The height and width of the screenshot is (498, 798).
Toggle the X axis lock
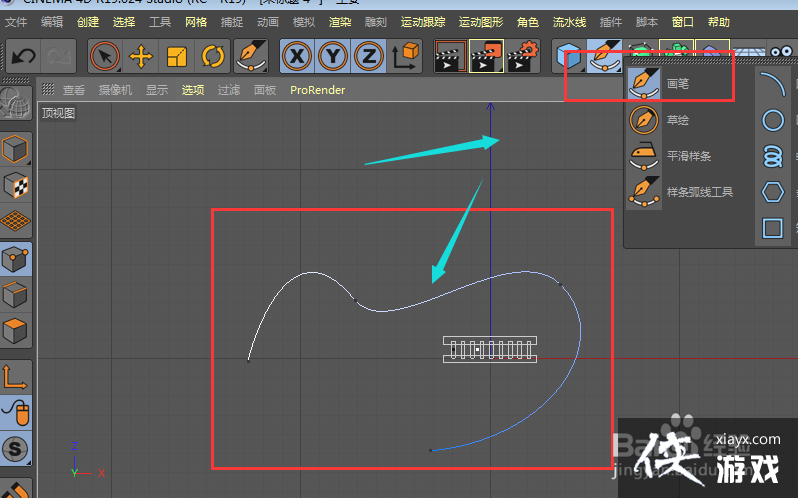pos(297,56)
